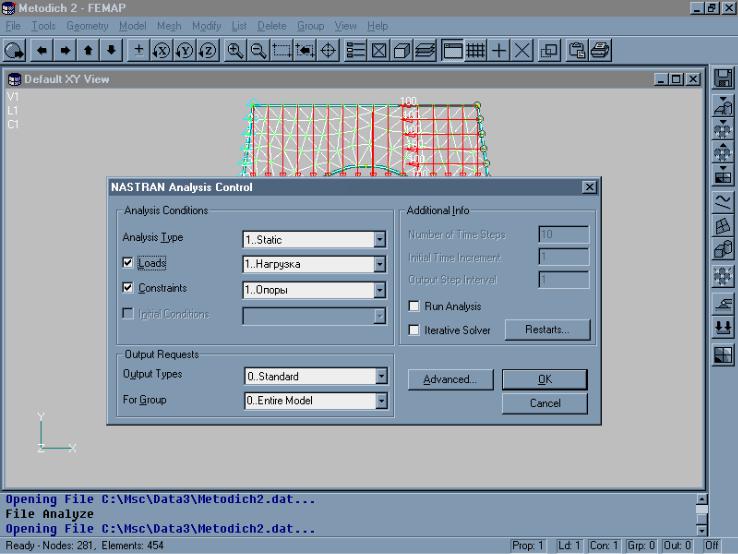Click the 3D box view style icon
738x554 pixels.
tap(401, 50)
